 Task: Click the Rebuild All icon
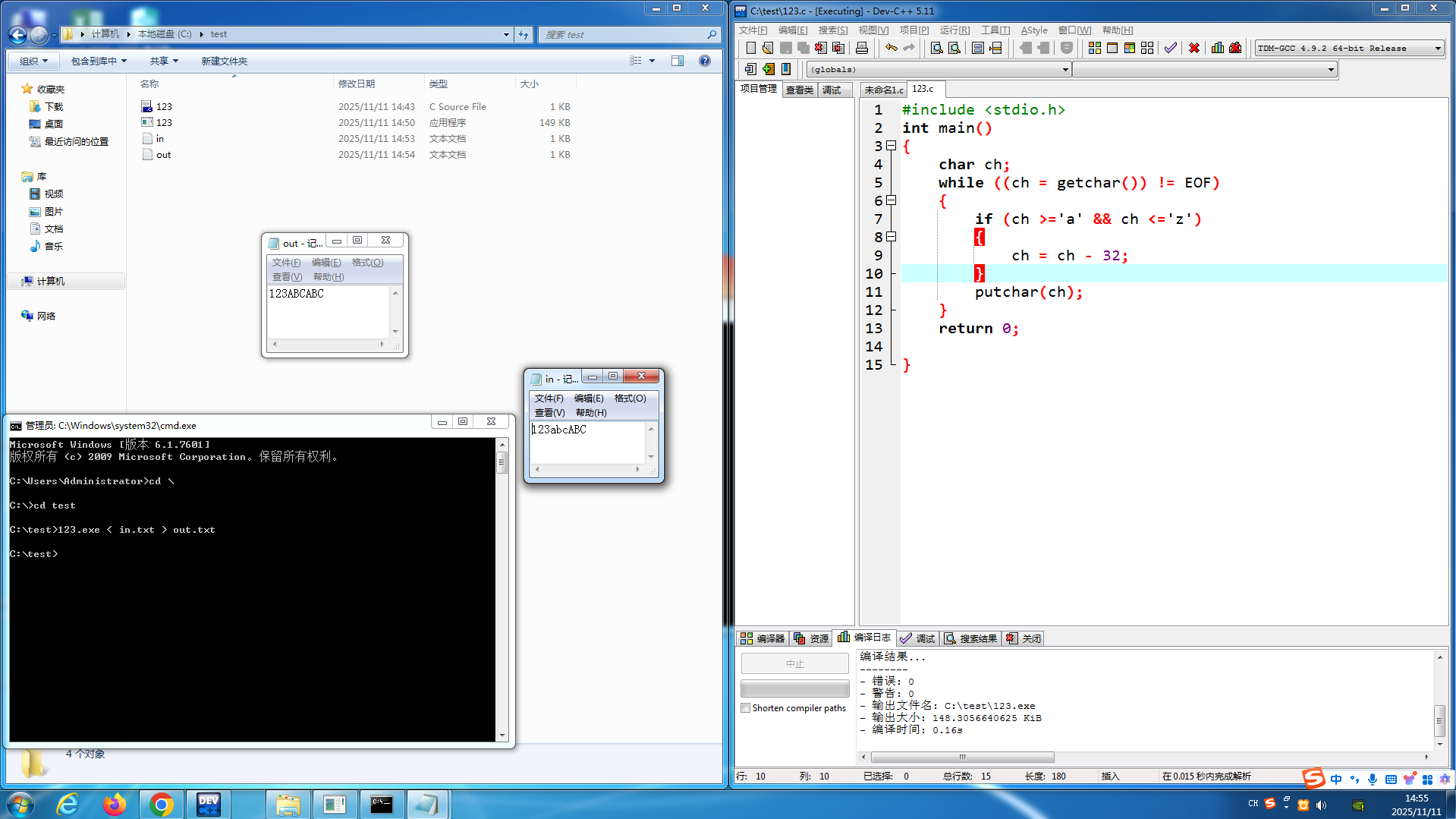(x=1147, y=48)
